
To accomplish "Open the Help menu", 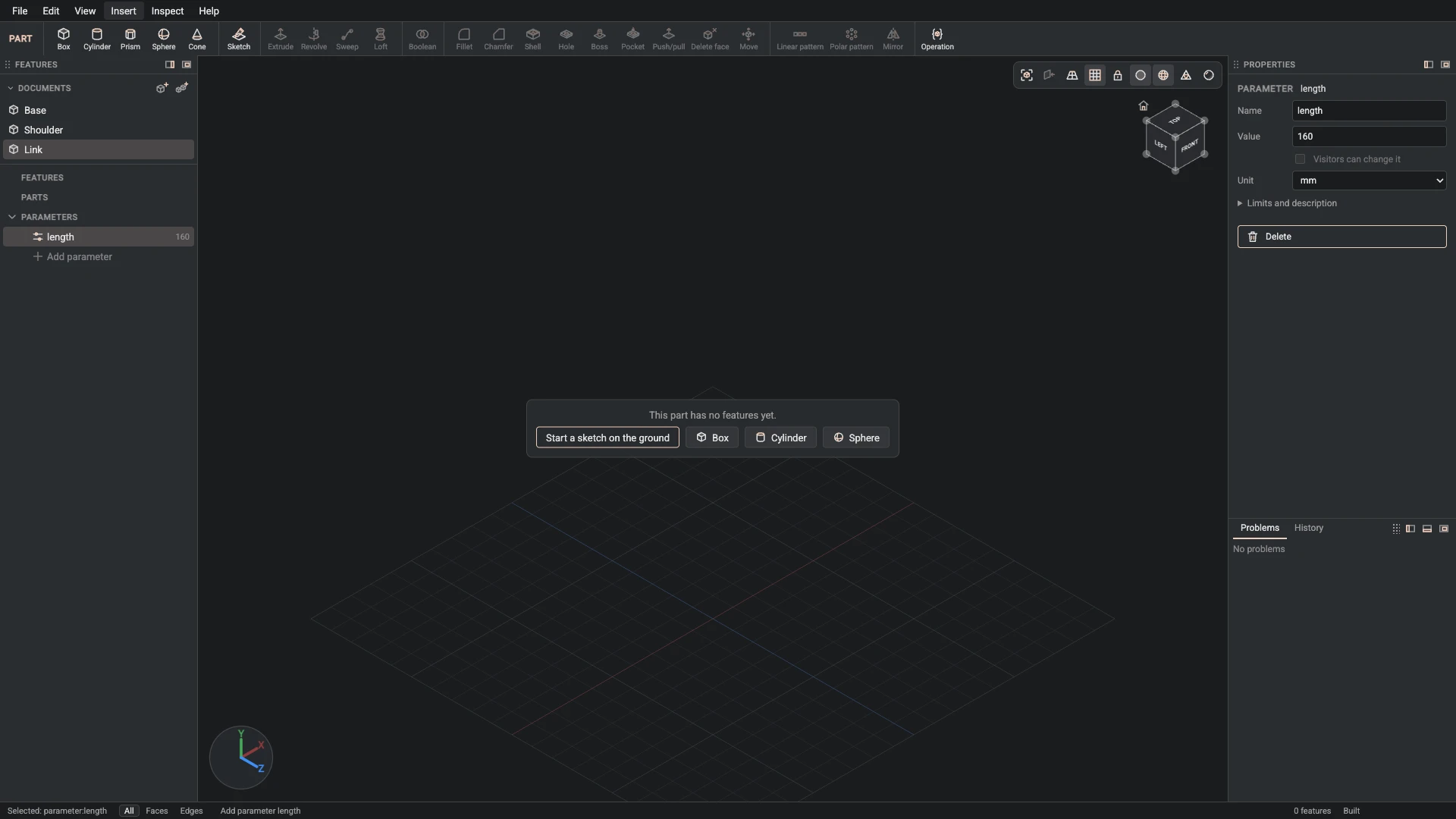I will 209,11.
